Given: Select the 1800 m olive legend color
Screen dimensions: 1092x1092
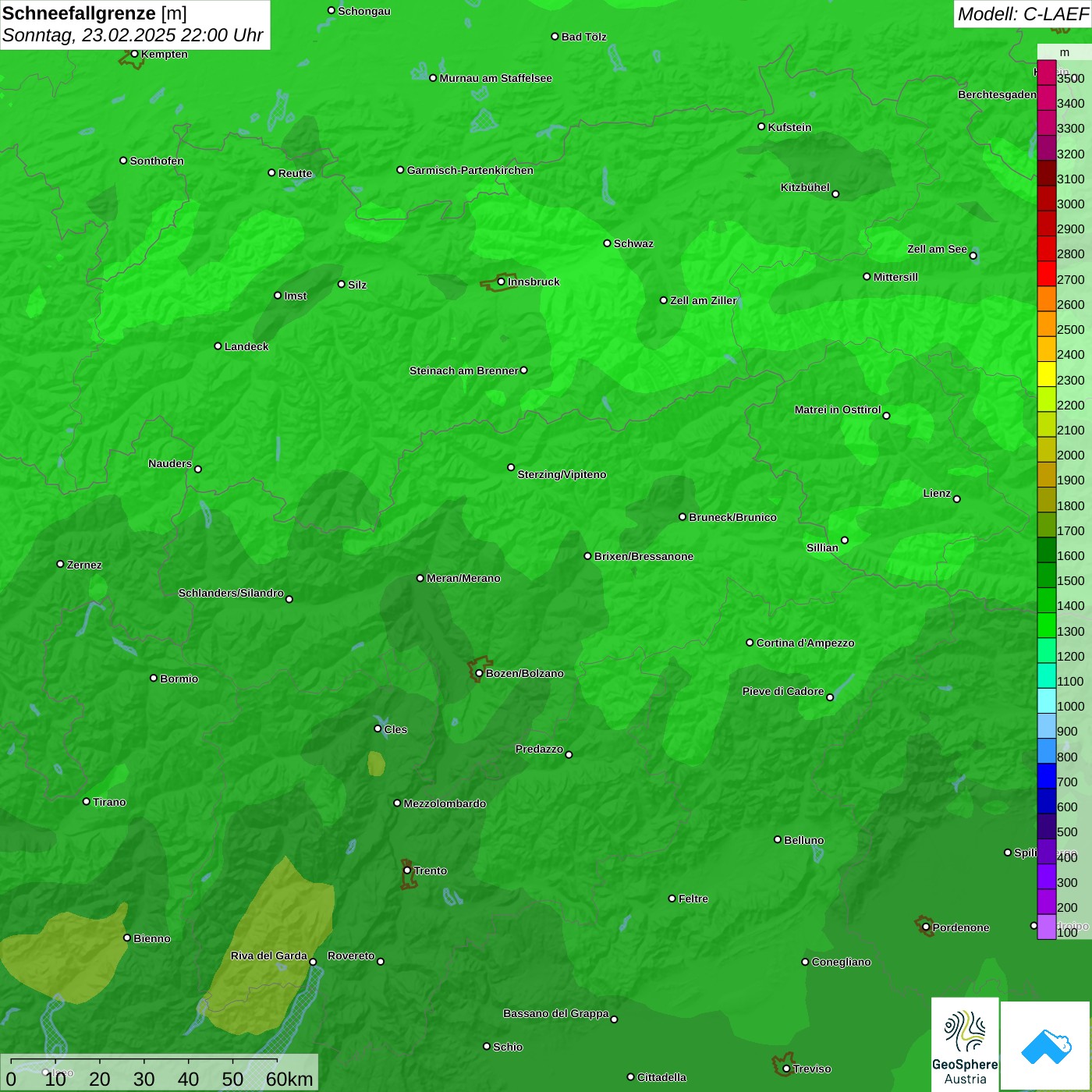Looking at the screenshot, I should coord(1046,499).
